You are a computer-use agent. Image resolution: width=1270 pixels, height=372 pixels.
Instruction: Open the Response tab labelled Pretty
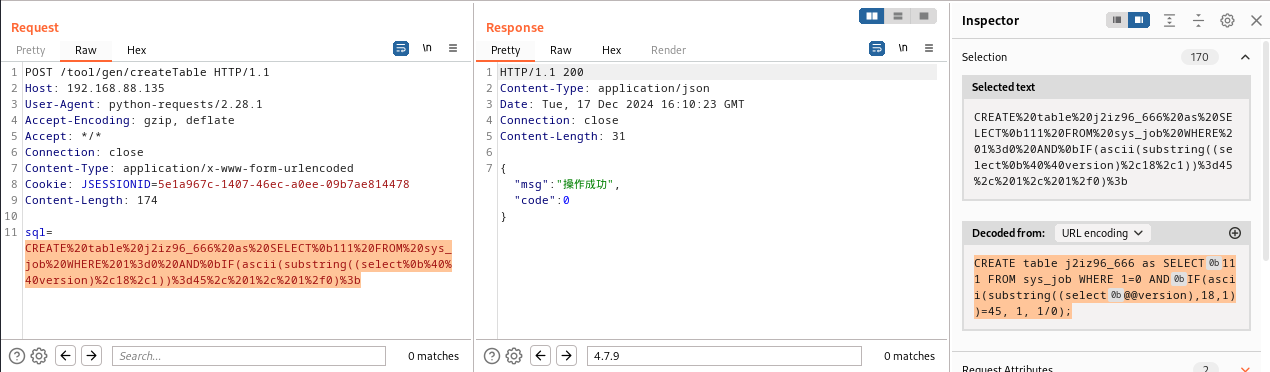[x=505, y=50]
